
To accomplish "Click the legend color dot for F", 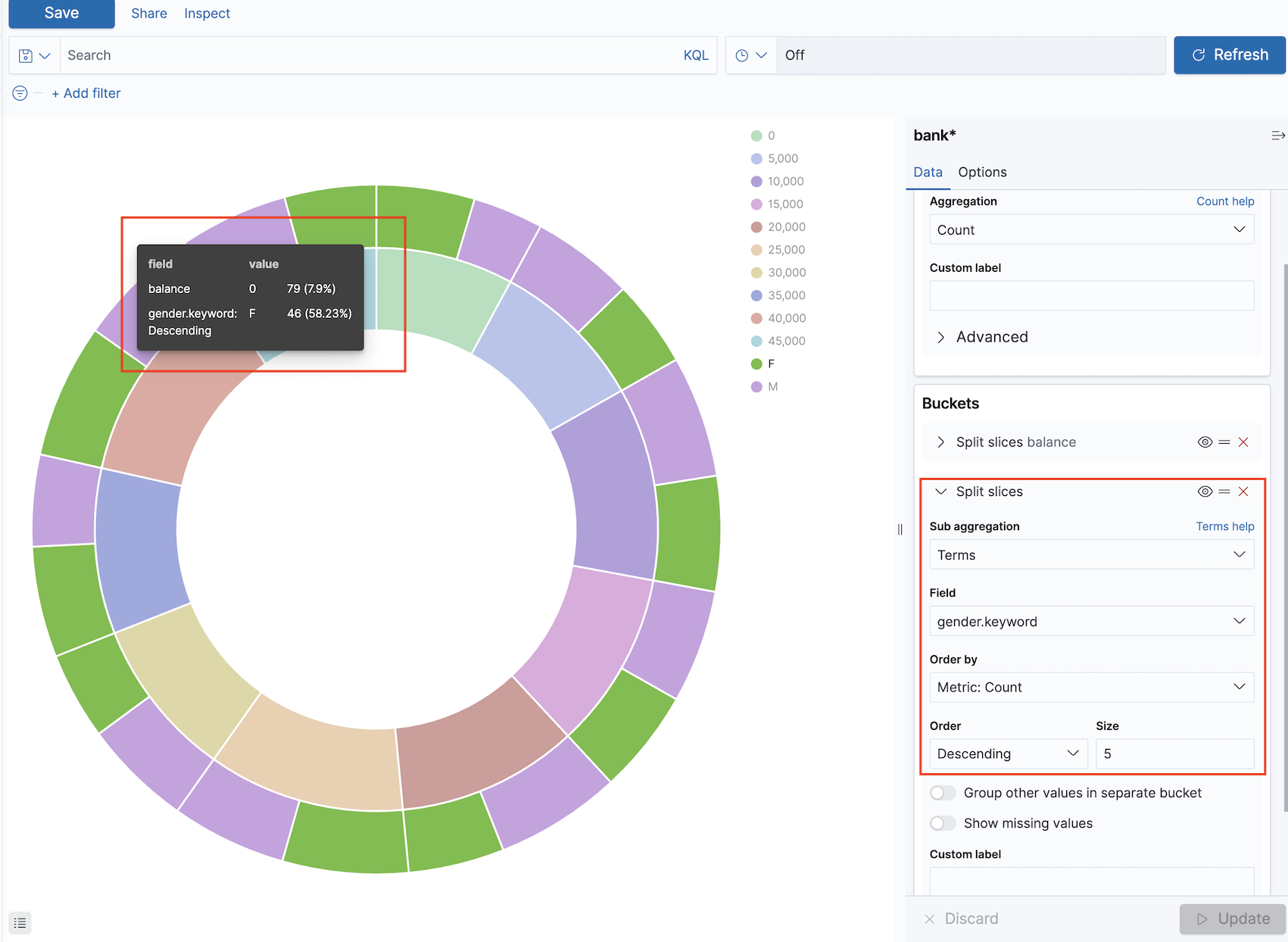I will point(756,363).
